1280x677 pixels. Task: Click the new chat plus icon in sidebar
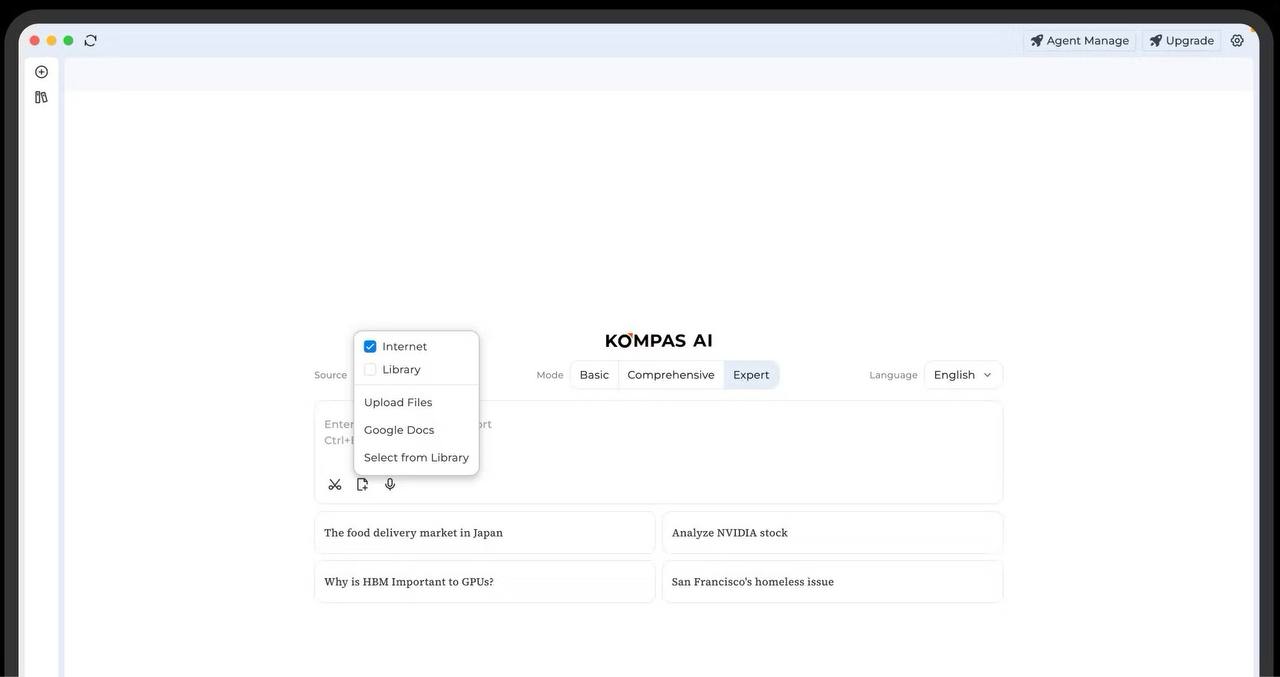pos(41,72)
